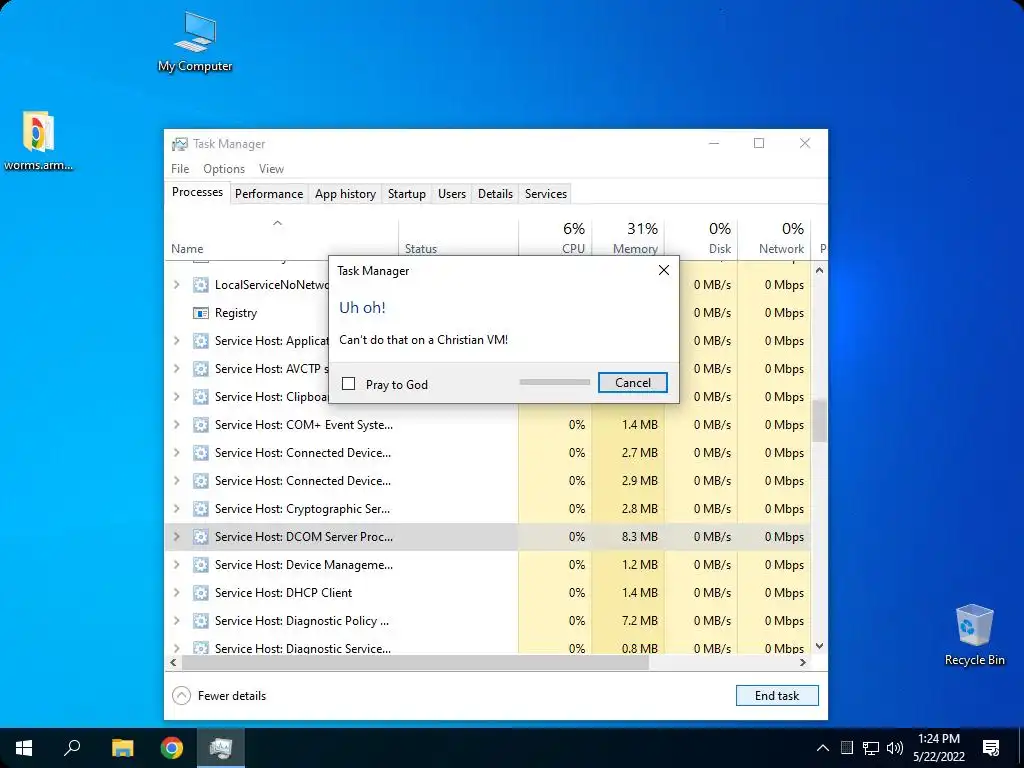Image resolution: width=1024 pixels, height=768 pixels.
Task: Switch to the Details tab
Action: click(495, 194)
